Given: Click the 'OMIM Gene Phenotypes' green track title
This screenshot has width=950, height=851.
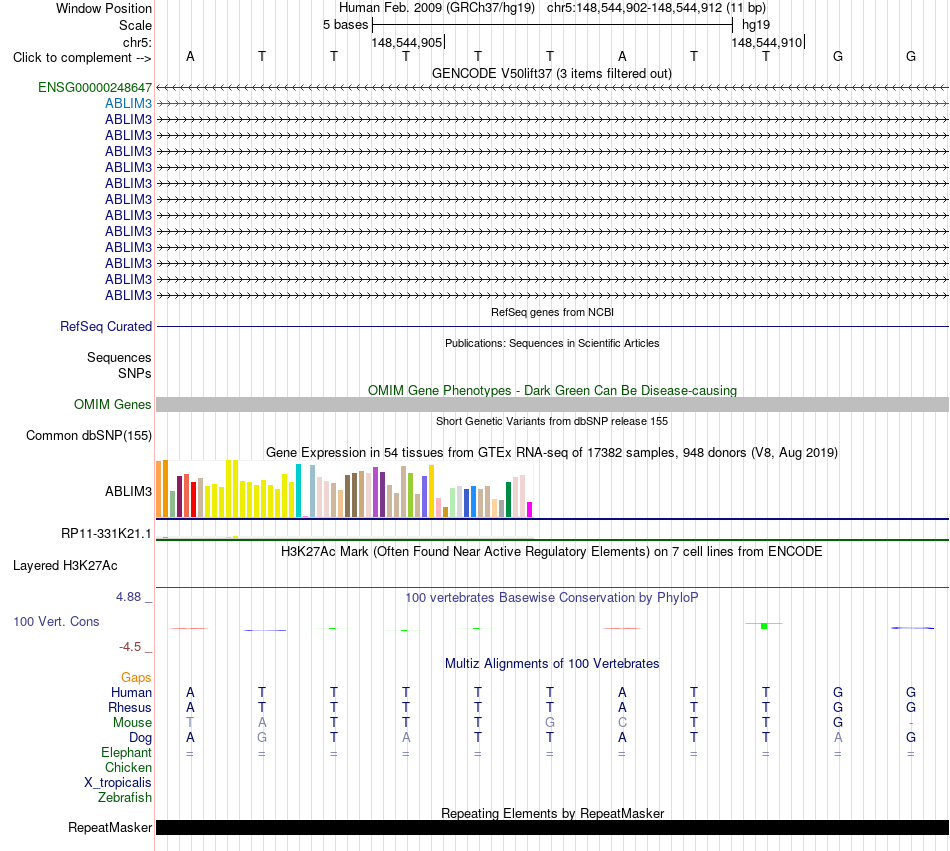Looking at the screenshot, I should pos(552,391).
